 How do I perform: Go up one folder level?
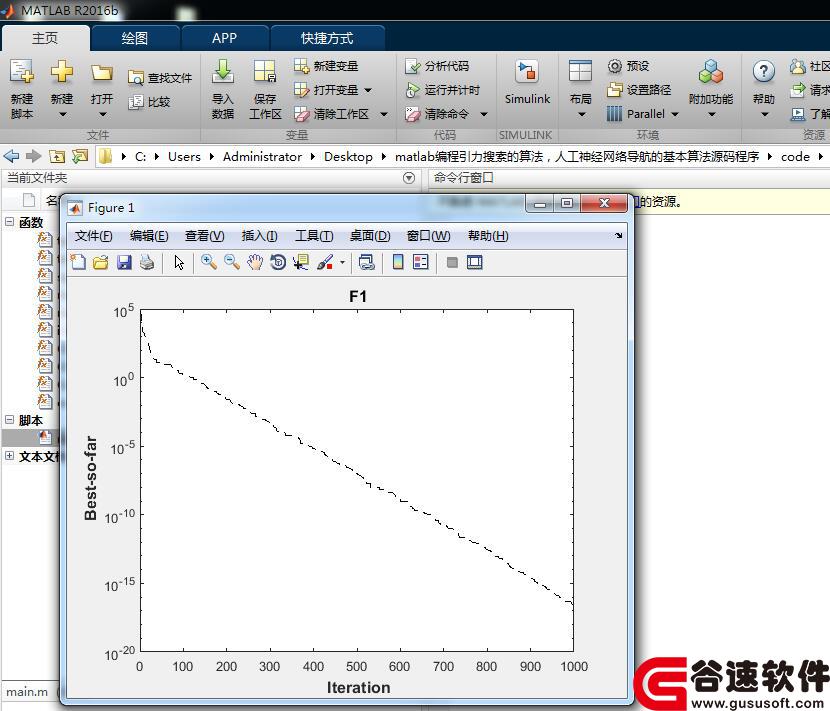tap(57, 156)
